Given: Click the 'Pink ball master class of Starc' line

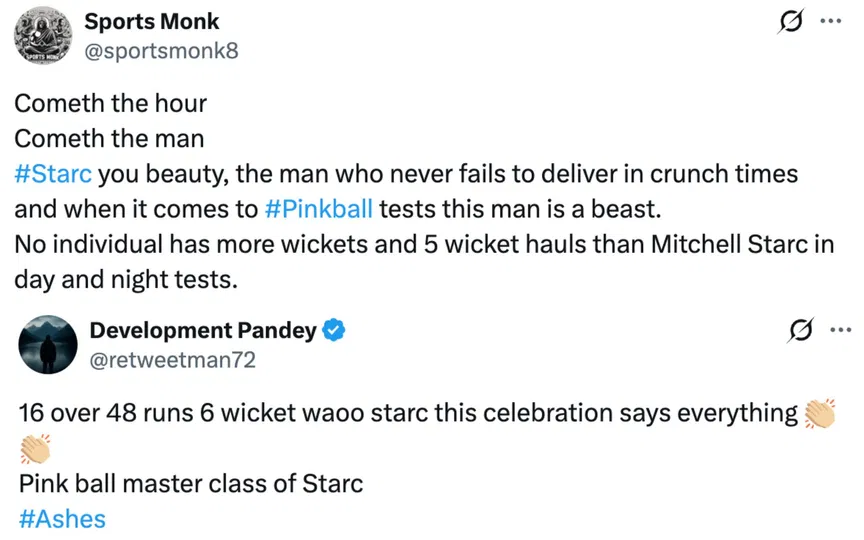Looking at the screenshot, I should click(190, 485).
